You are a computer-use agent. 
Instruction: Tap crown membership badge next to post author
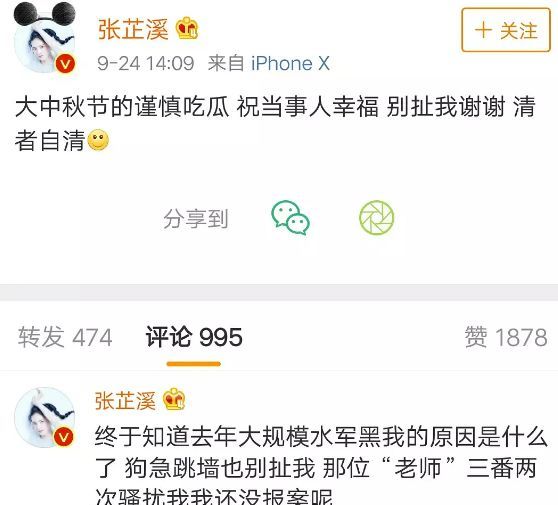pyautogui.click(x=187, y=28)
